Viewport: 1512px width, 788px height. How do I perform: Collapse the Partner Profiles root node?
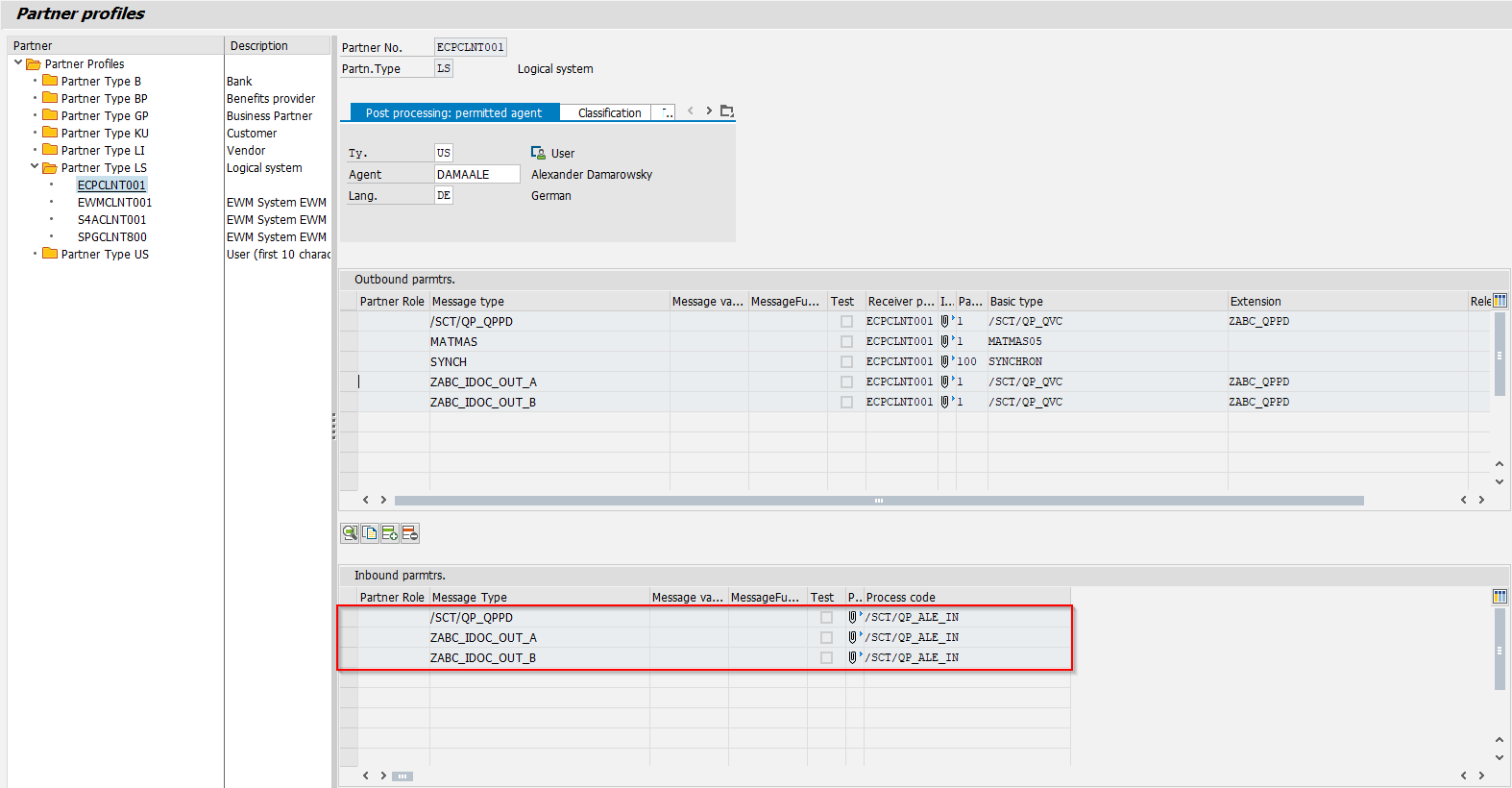pyautogui.click(x=18, y=63)
